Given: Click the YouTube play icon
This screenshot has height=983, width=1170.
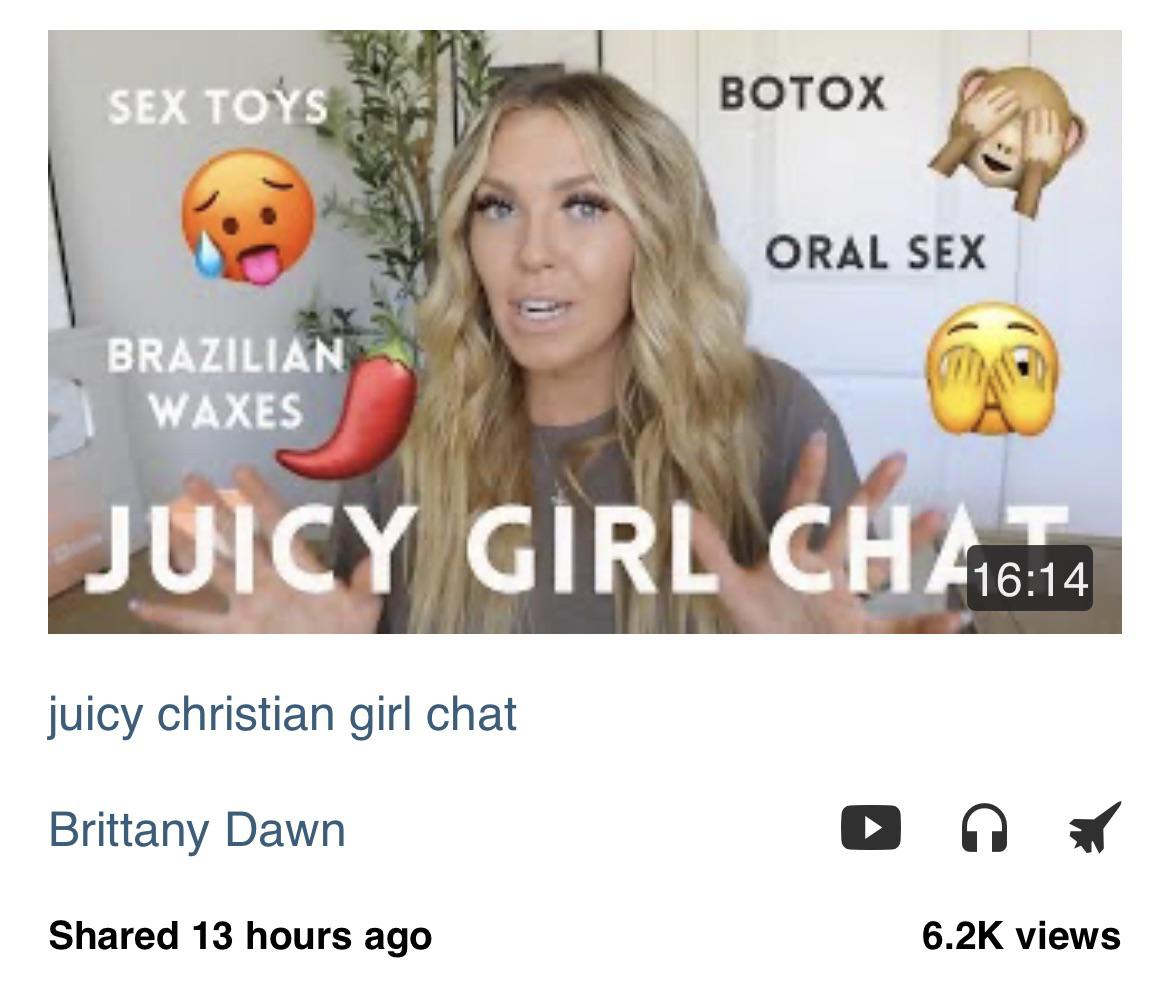Looking at the screenshot, I should 870,827.
